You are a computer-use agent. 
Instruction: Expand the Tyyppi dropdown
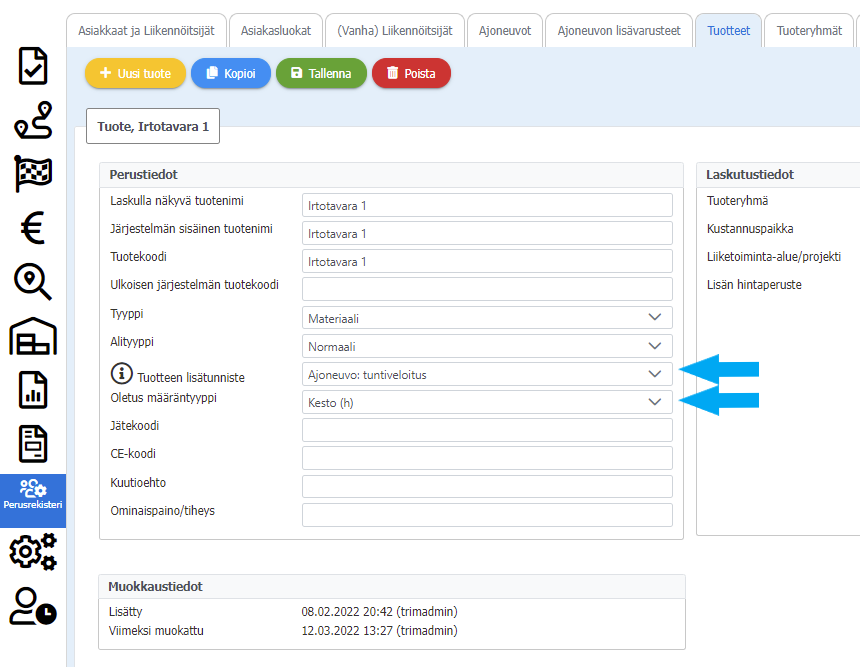pos(487,318)
